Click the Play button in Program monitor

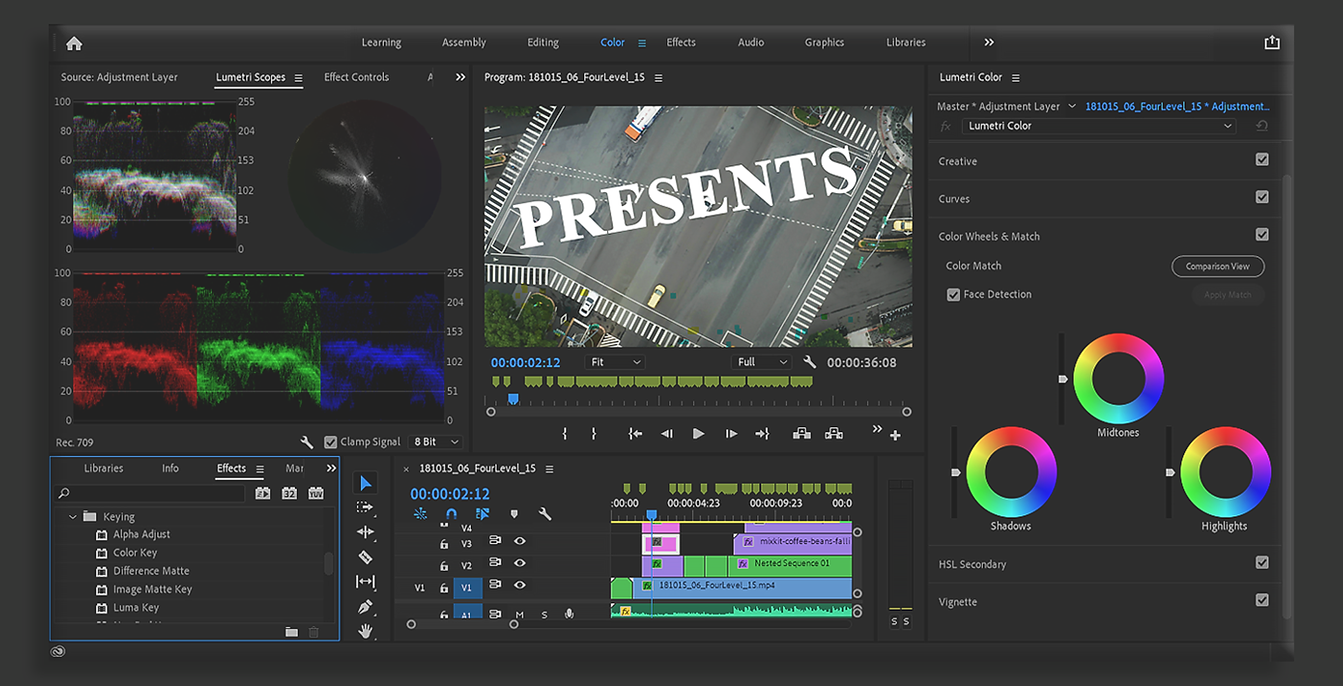(x=698, y=433)
